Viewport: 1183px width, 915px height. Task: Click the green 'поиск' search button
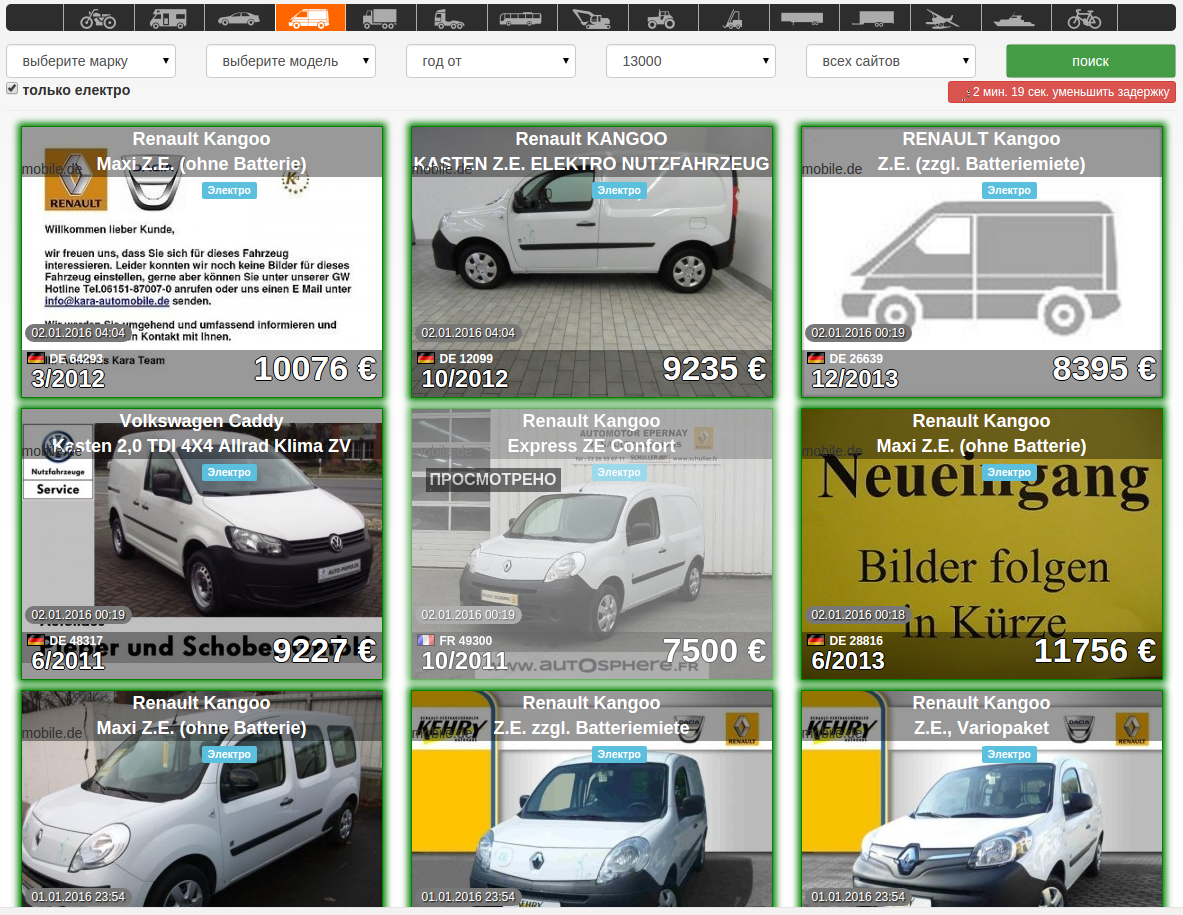(1090, 61)
